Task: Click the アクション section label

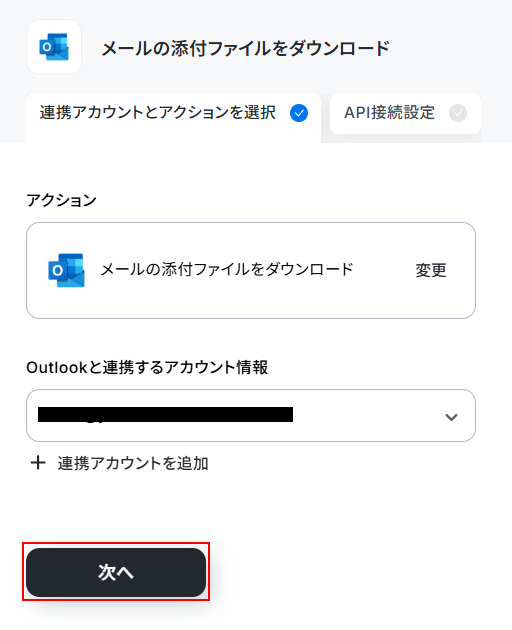Action: 61,200
